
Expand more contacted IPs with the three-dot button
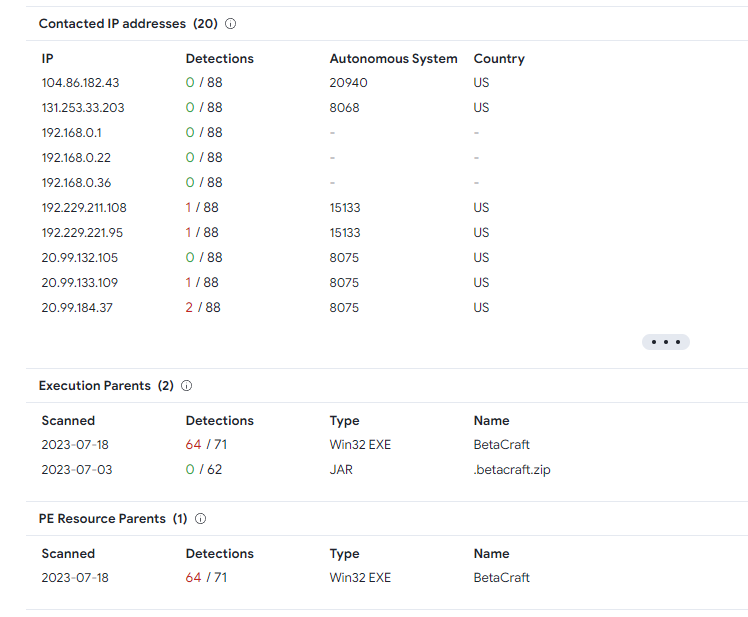tap(665, 342)
